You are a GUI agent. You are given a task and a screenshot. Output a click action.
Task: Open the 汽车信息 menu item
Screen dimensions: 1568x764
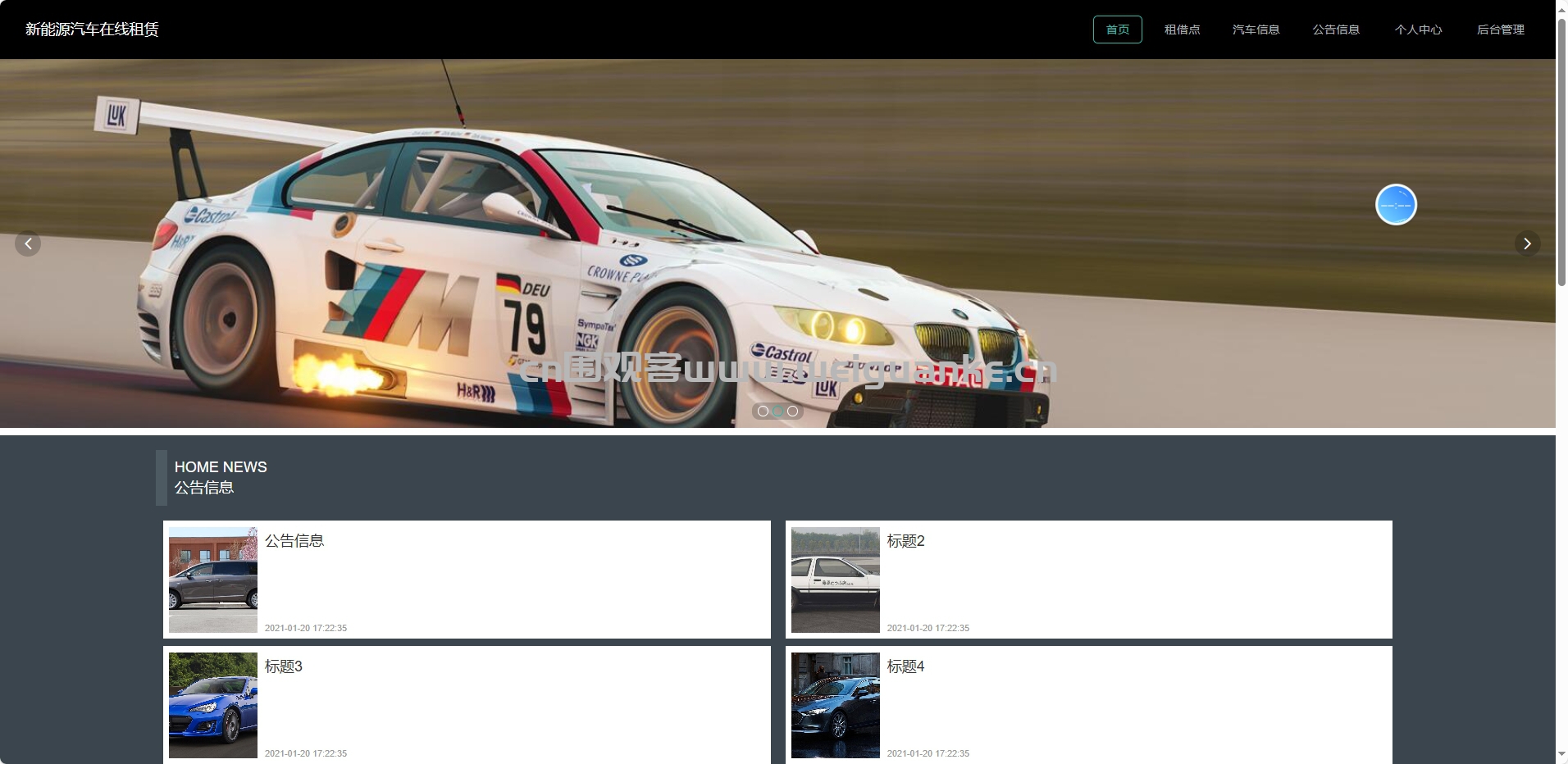[x=1256, y=30]
